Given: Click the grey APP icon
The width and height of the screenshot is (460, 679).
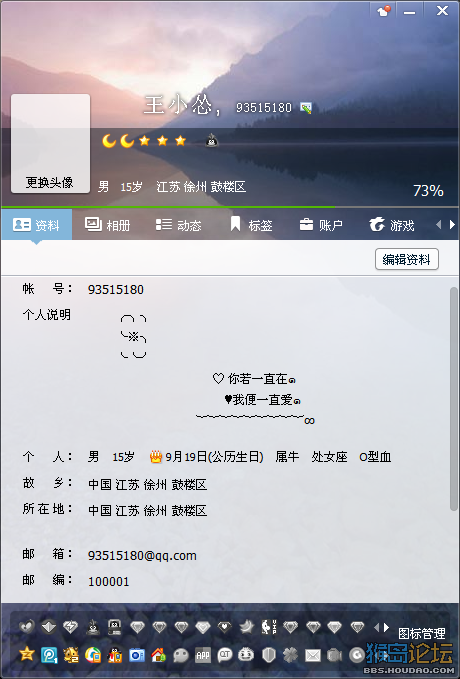Looking at the screenshot, I should pos(203,655).
